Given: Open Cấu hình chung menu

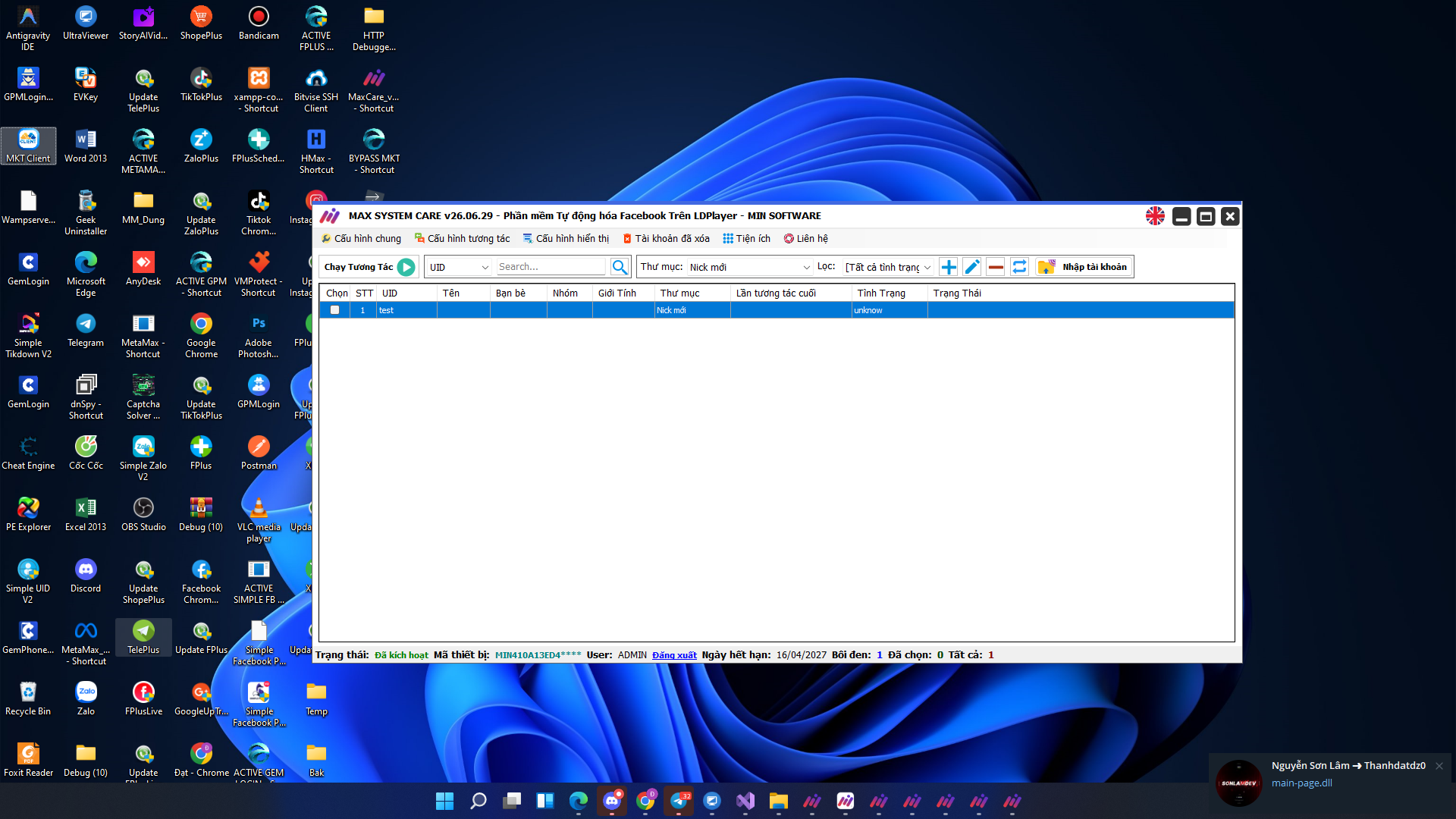Looking at the screenshot, I should click(361, 239).
